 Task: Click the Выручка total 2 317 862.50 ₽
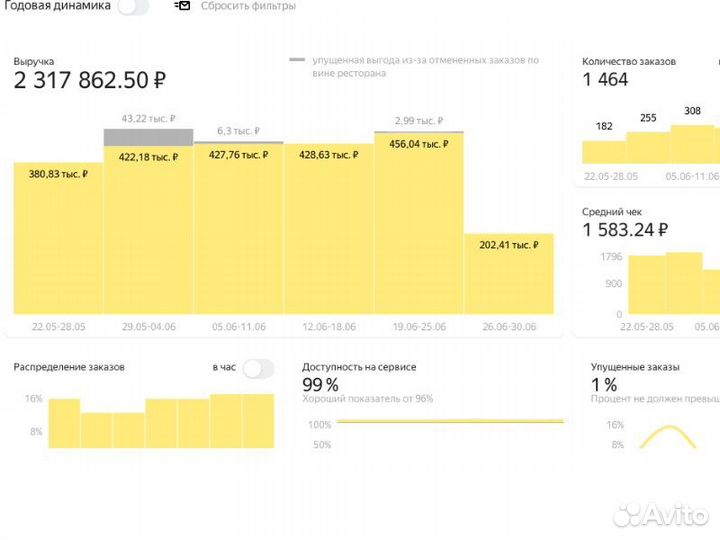[90, 81]
